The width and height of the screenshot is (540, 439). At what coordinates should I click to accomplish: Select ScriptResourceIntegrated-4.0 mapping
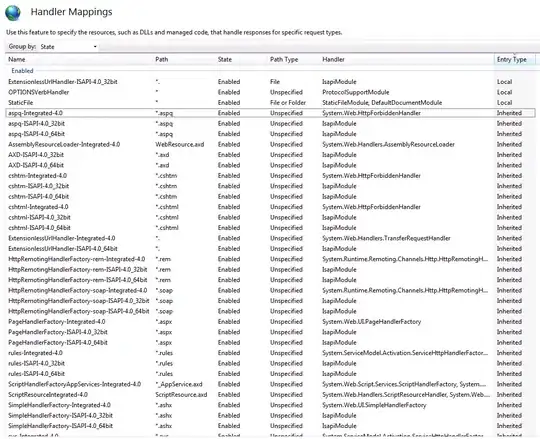[270, 395]
